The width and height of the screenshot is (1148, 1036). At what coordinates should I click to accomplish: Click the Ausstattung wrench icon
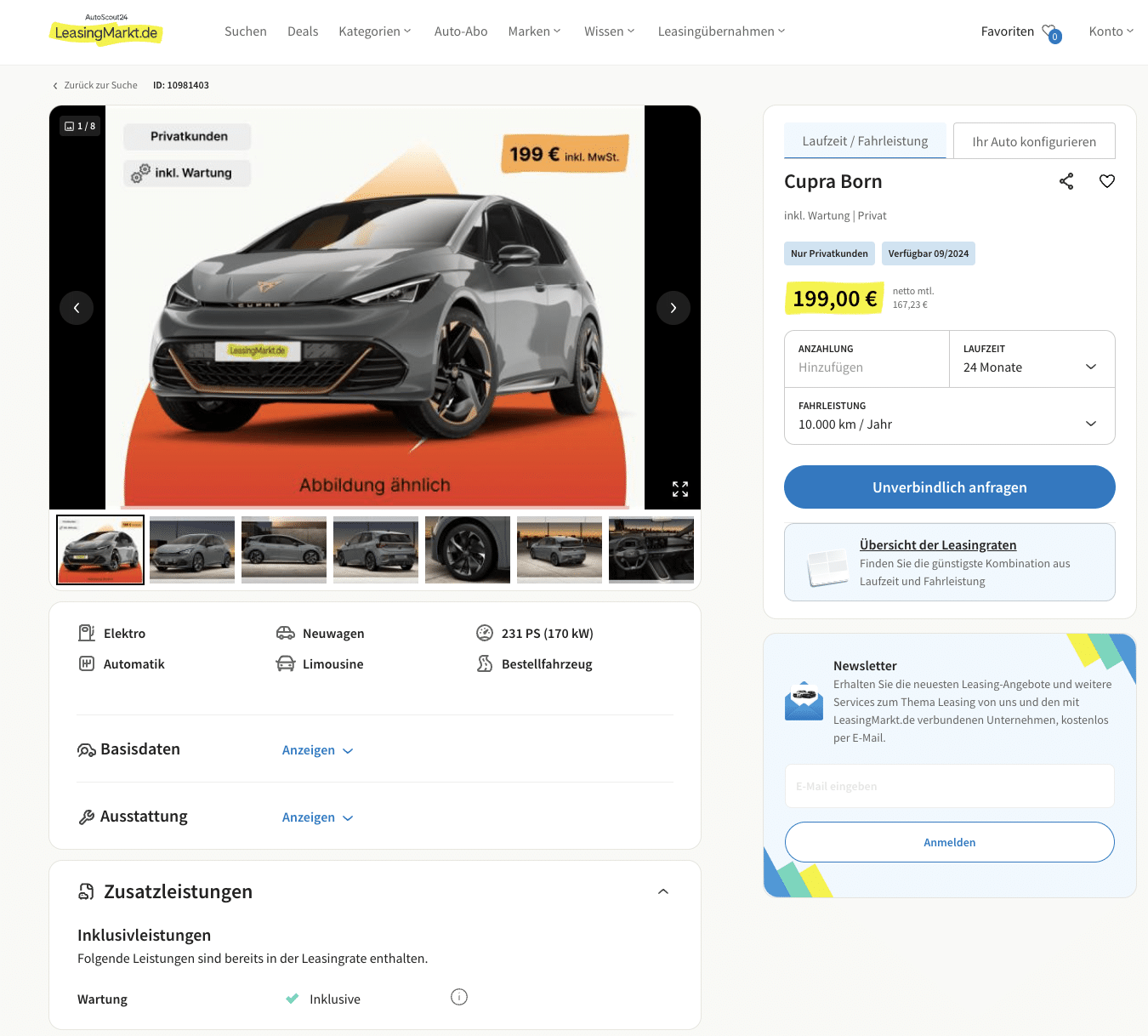(87, 817)
